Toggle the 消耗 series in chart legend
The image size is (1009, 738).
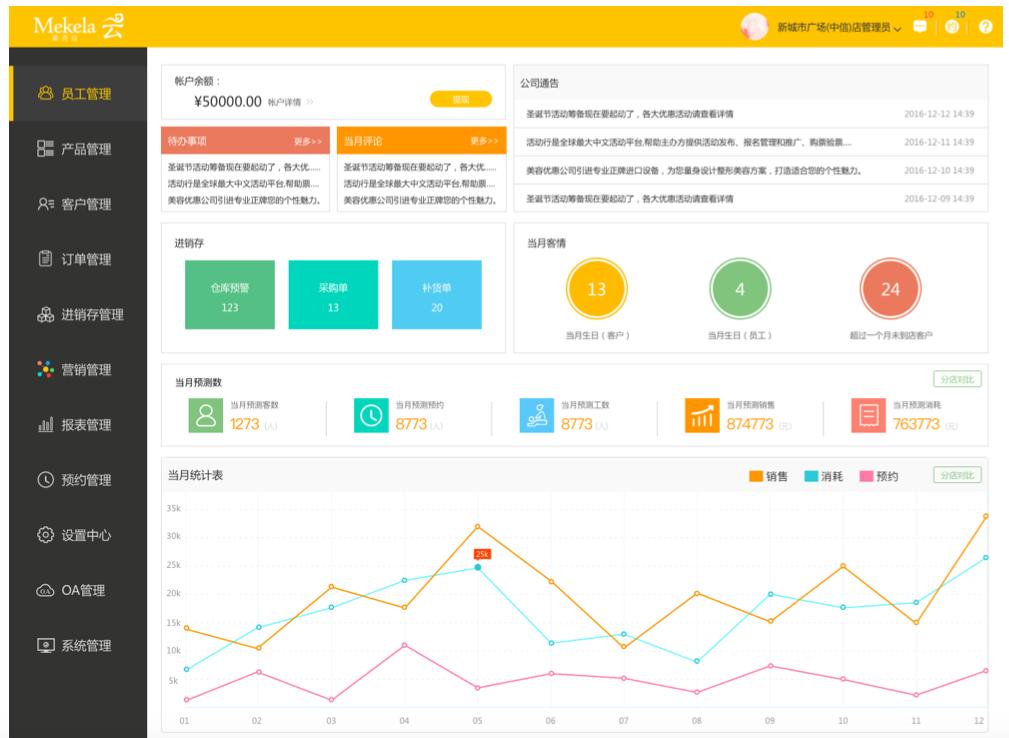(x=823, y=476)
